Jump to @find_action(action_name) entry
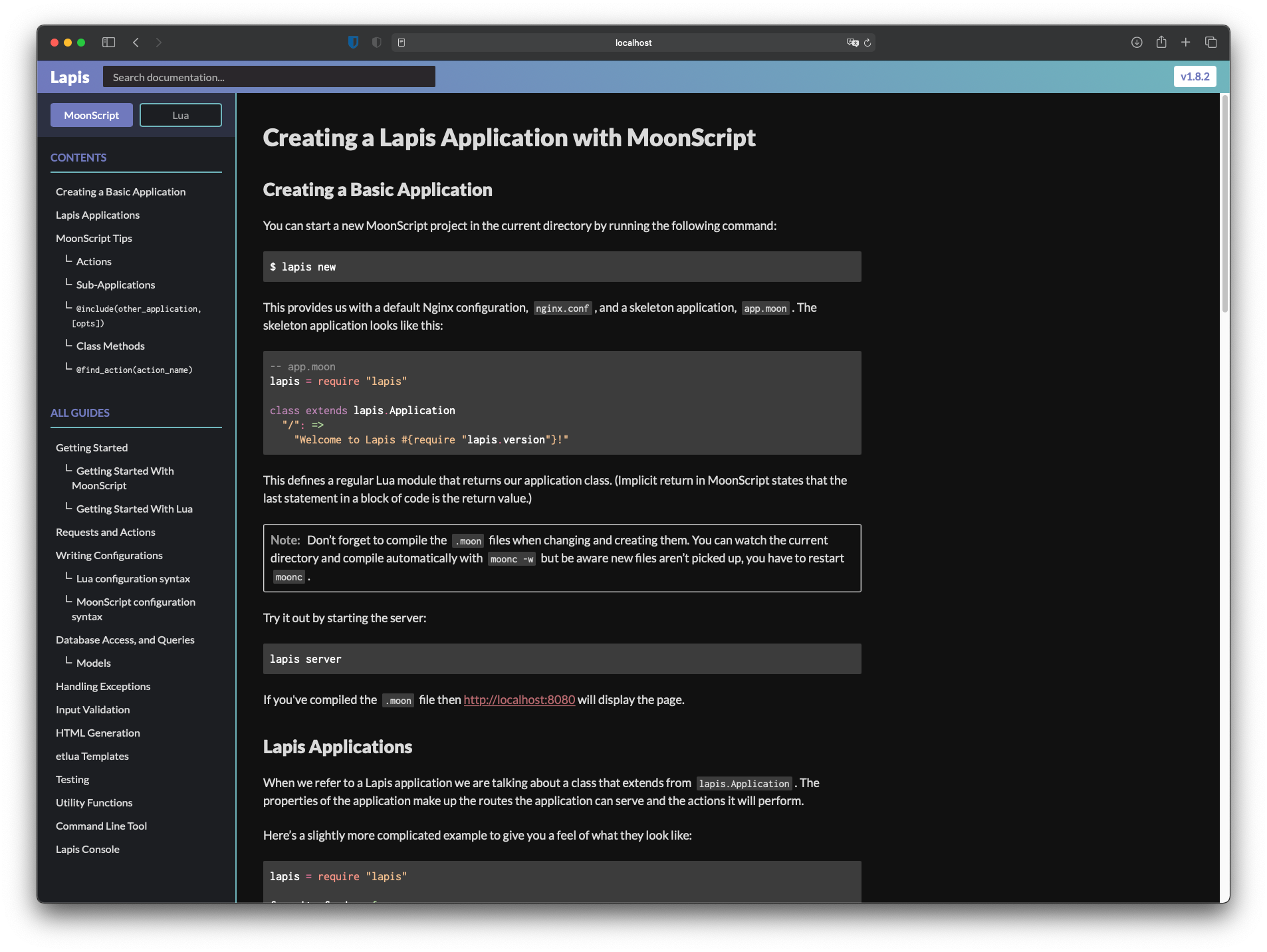Screen dimensions: 1267x952 tap(134, 370)
